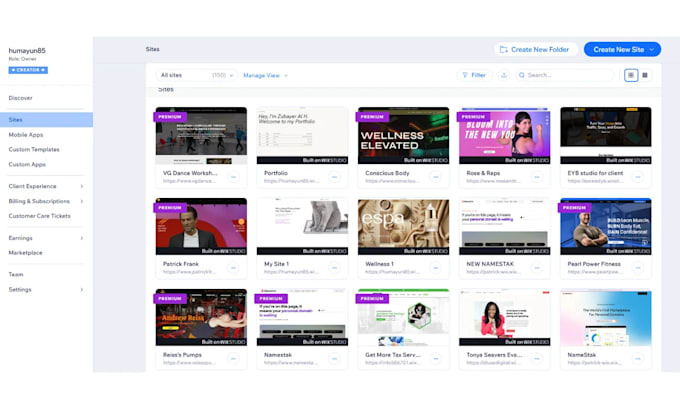The height and width of the screenshot is (409, 680).
Task: Open more actions for NEW NAMESTAK site
Action: point(536,268)
